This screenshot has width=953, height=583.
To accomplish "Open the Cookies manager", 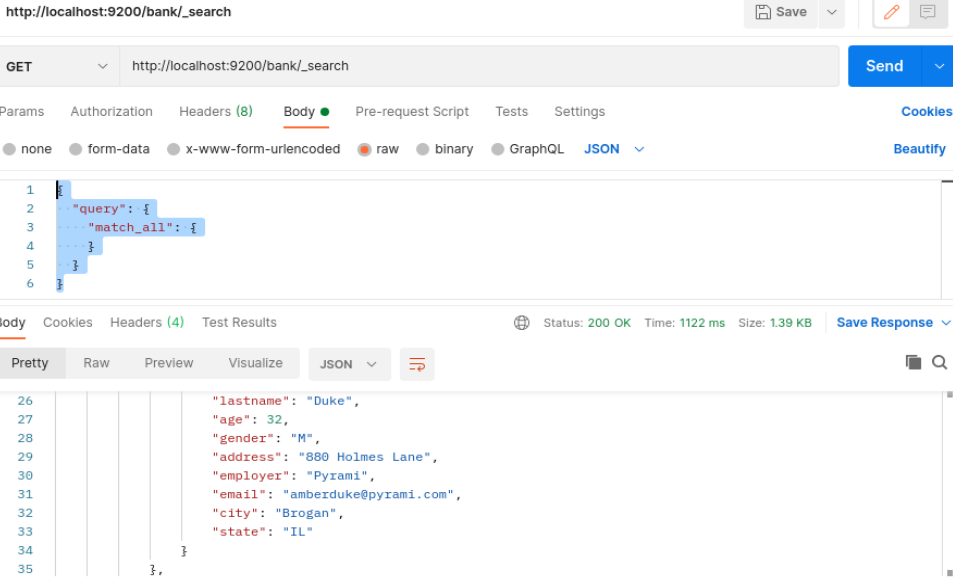I will tap(925, 111).
